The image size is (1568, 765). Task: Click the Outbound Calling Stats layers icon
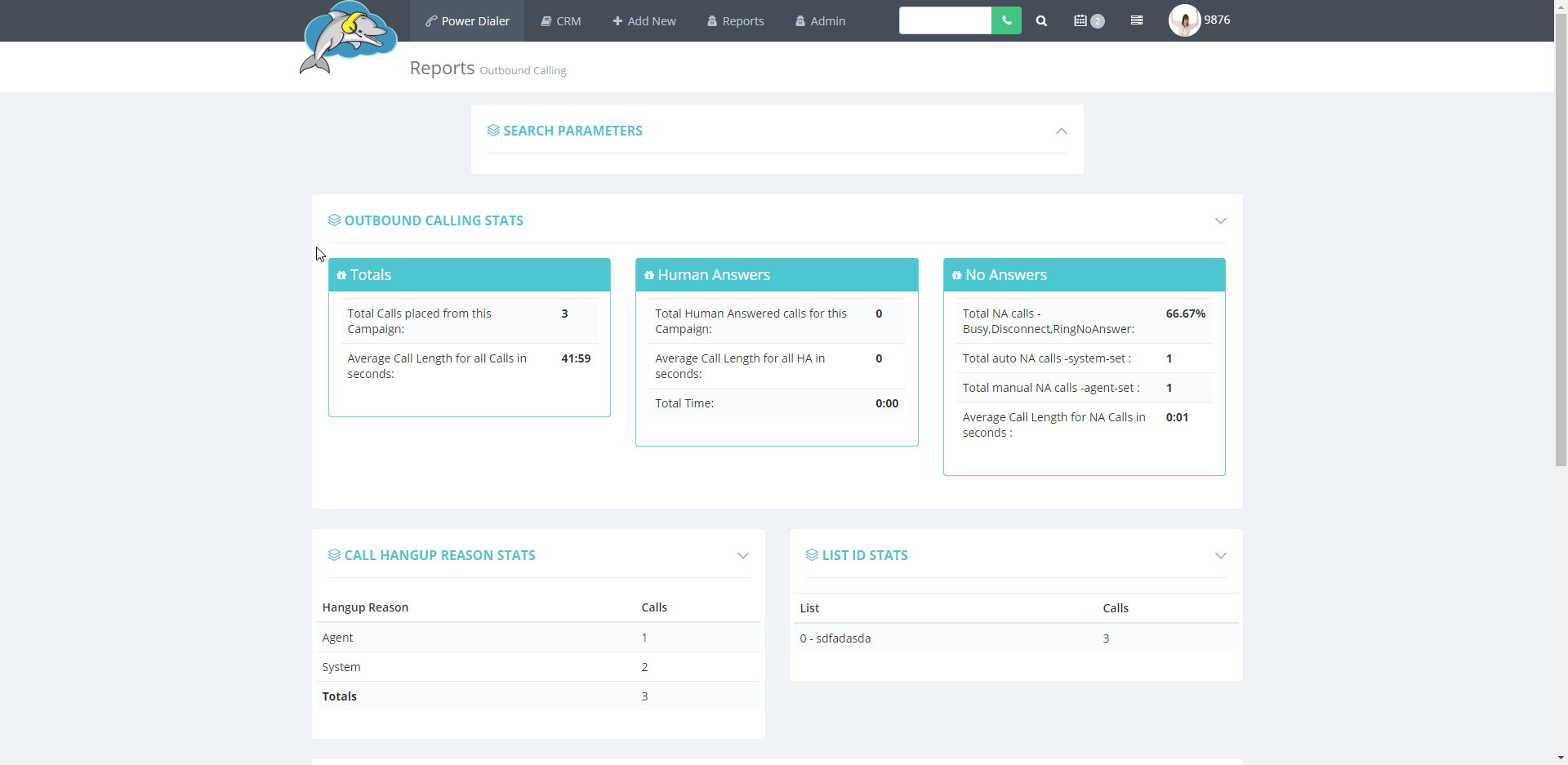tap(334, 220)
